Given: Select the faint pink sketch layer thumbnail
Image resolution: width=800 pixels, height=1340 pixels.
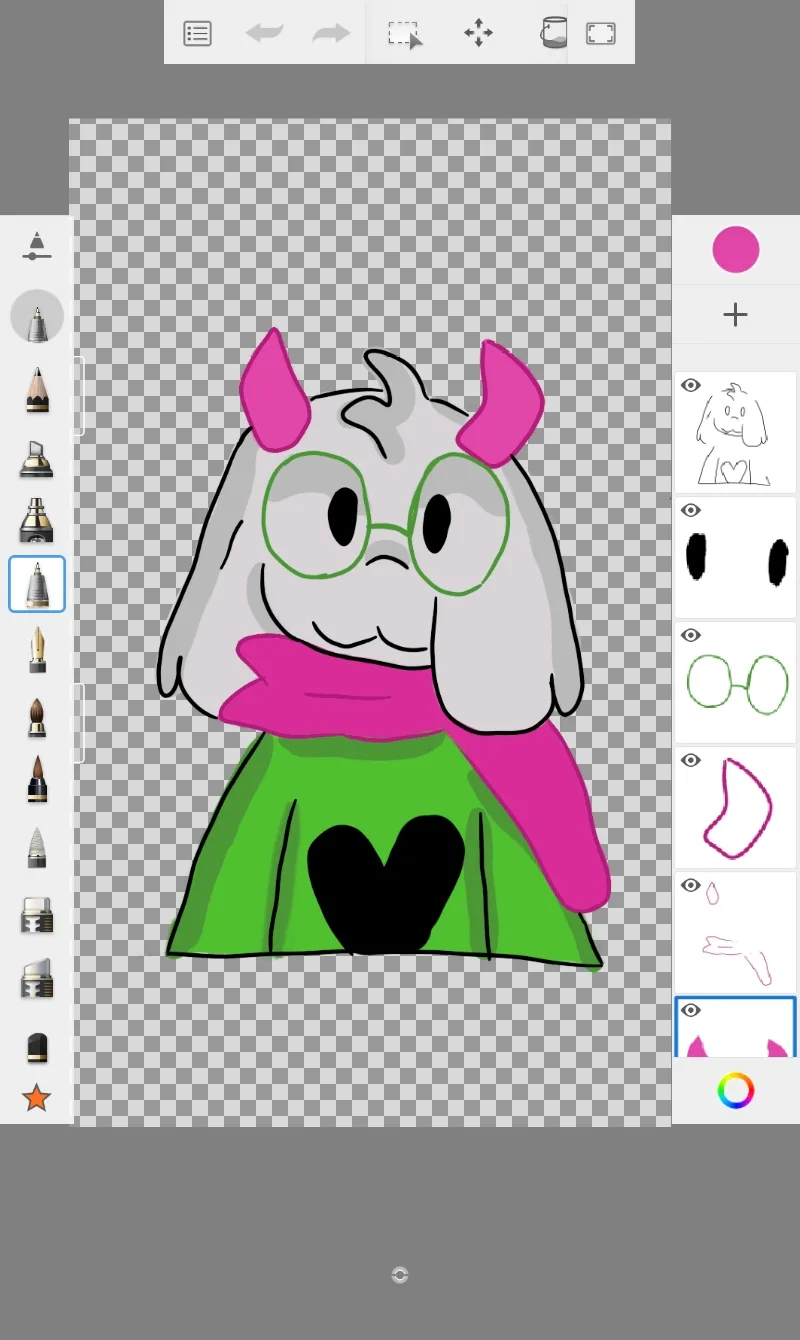Looking at the screenshot, I should (x=736, y=933).
